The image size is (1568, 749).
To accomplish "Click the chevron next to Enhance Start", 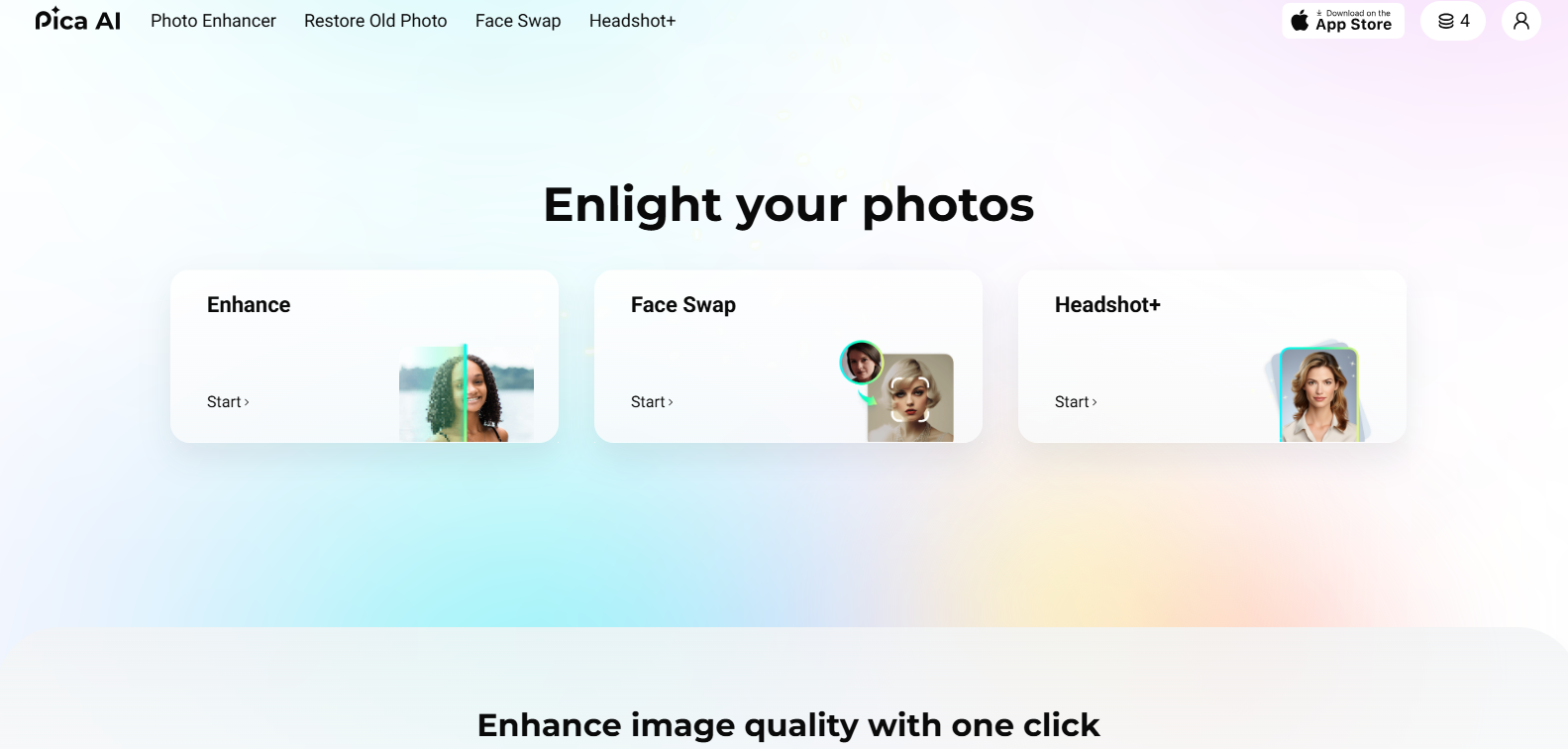I will [247, 402].
